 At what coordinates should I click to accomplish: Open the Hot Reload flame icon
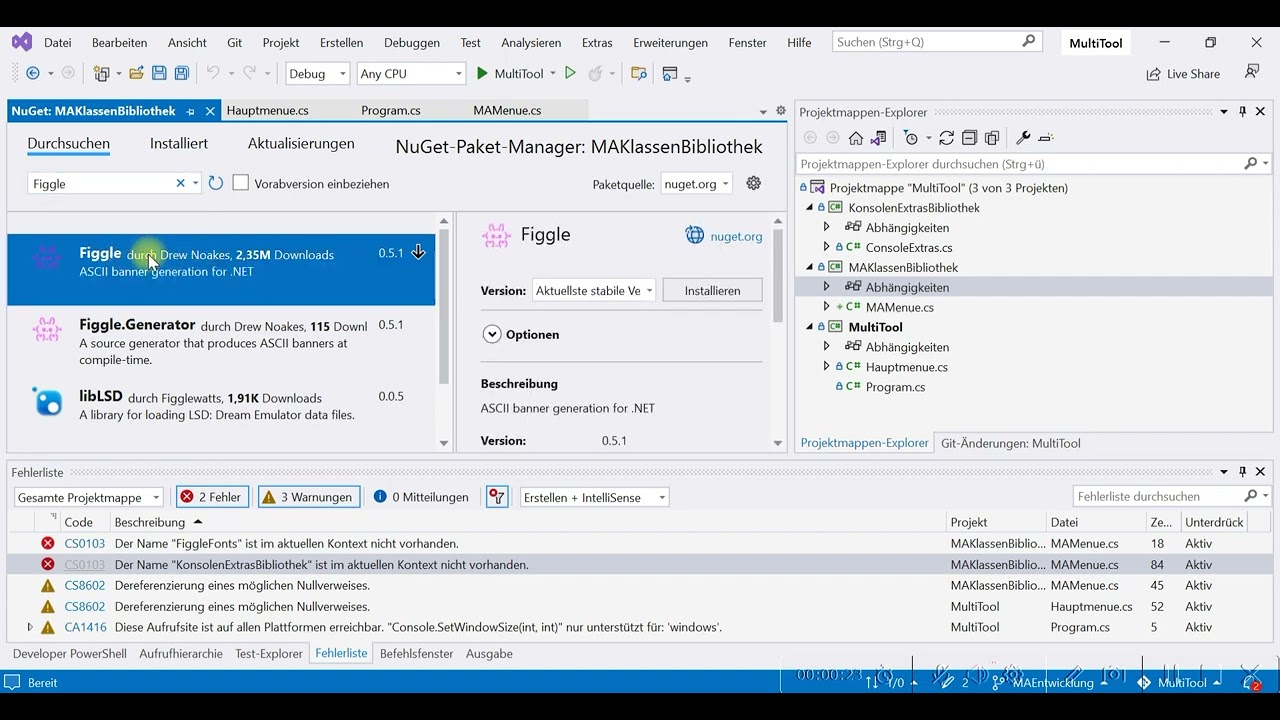[x=595, y=73]
